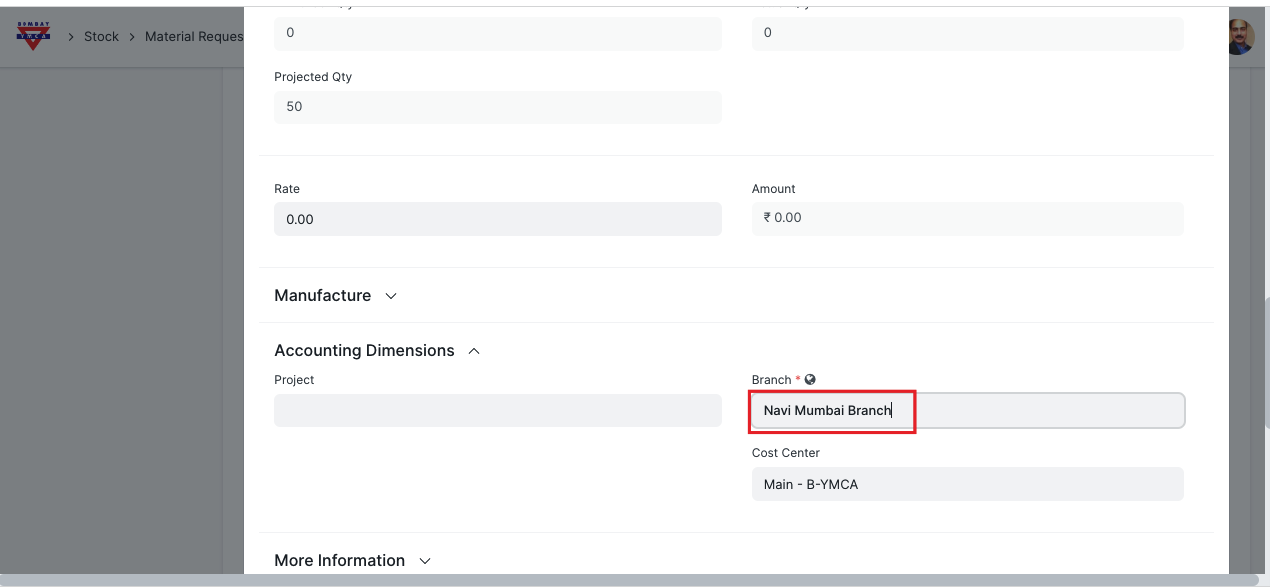Click the Rate field showing 0.00
The height and width of the screenshot is (587, 1270).
coord(497,219)
